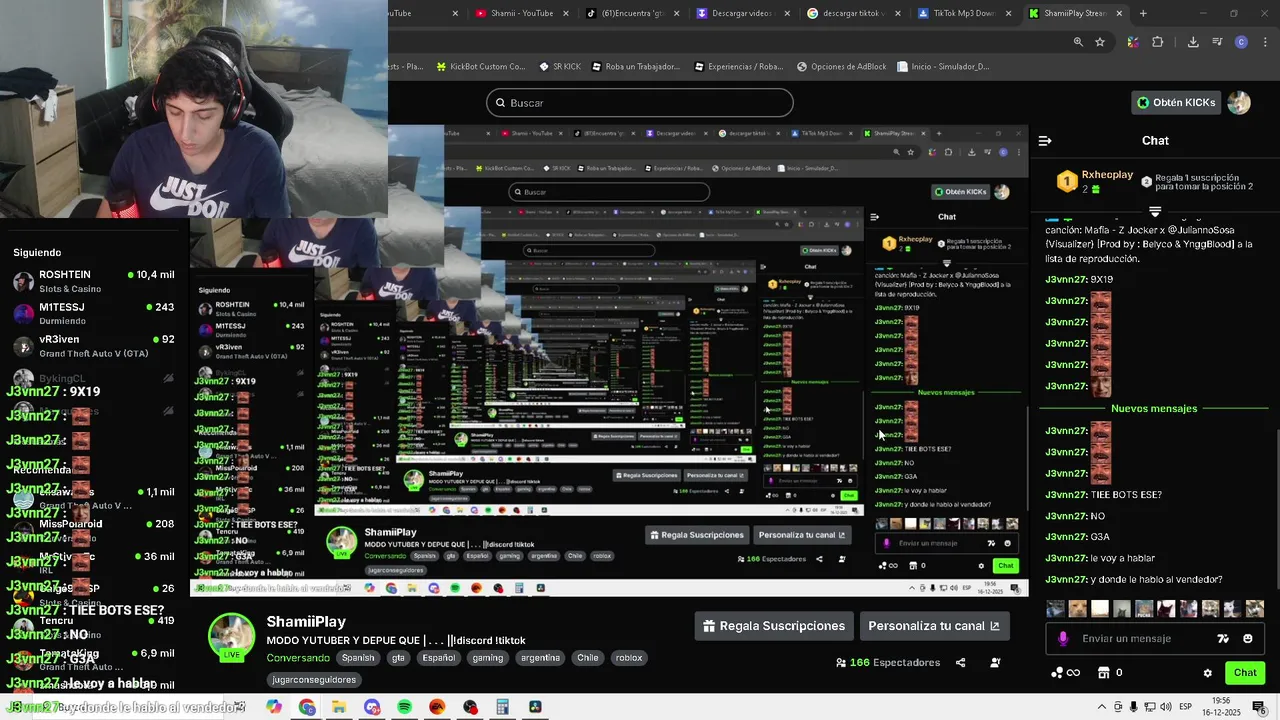Screen dimensions: 1280x720
Task: Open the Conversando category link
Action: [x=298, y=658]
